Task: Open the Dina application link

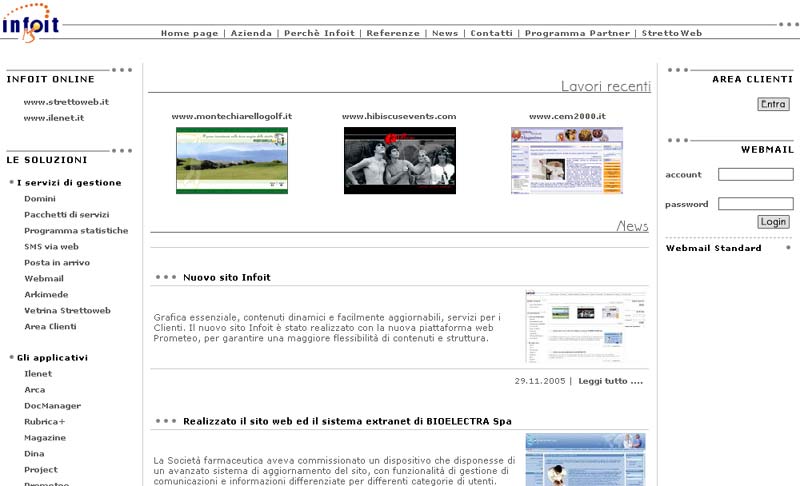Action: pos(34,454)
